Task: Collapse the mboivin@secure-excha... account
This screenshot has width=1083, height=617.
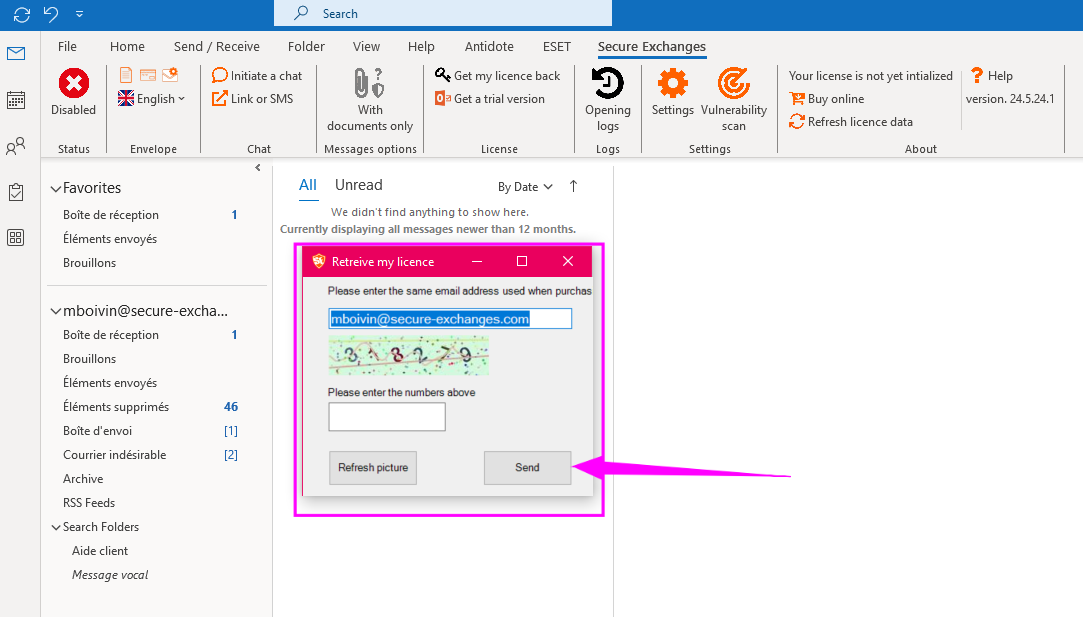Action: pyautogui.click(x=55, y=312)
